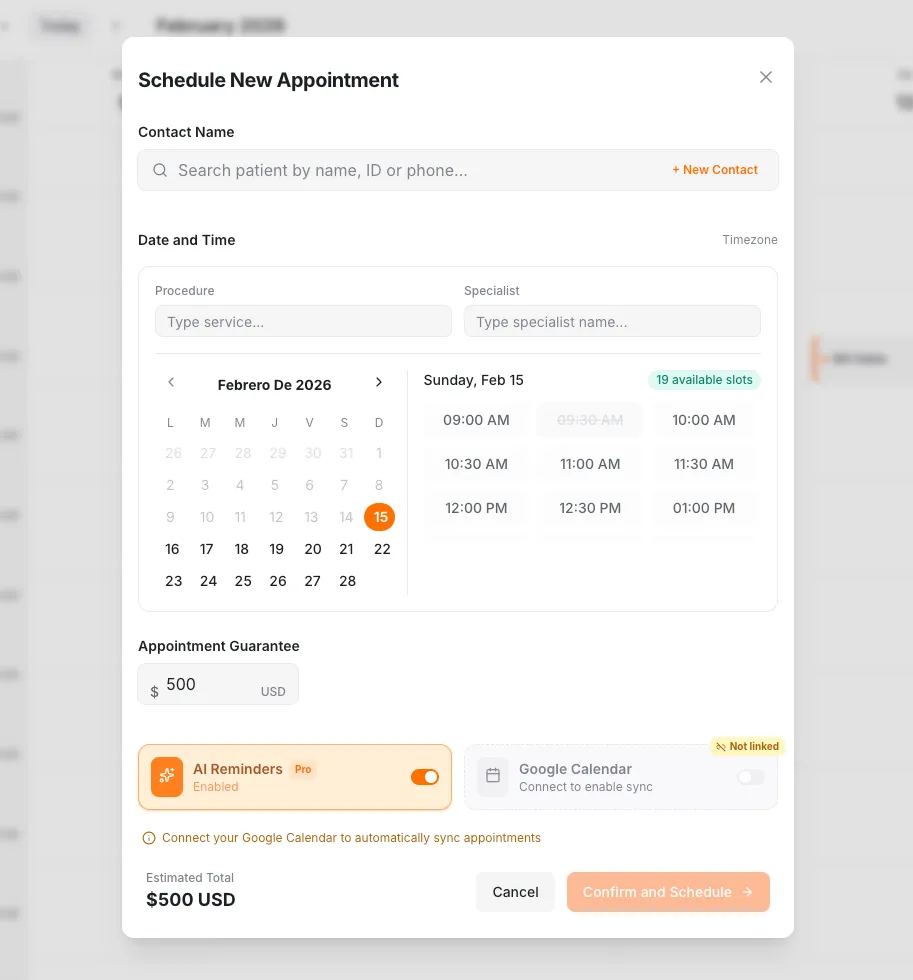
Task: Click the search magnifier in the patient search field
Action: (160, 170)
